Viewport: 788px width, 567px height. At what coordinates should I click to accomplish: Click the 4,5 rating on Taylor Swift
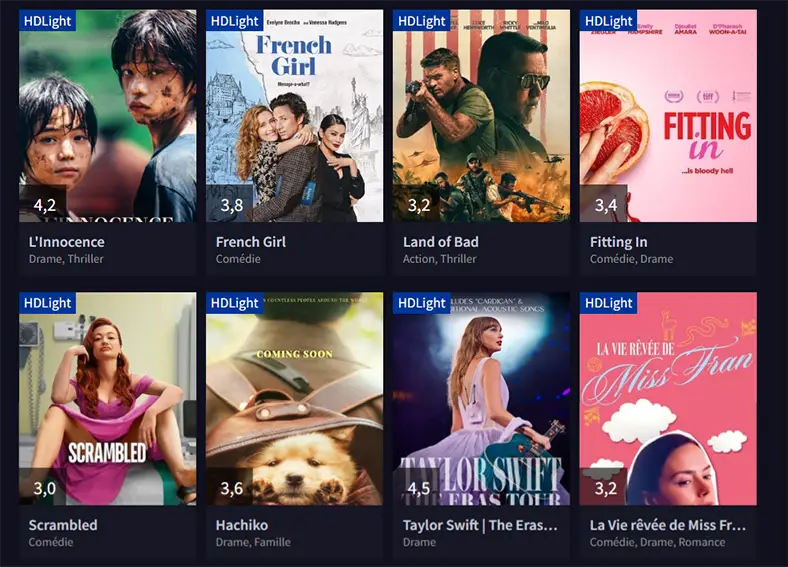418,488
